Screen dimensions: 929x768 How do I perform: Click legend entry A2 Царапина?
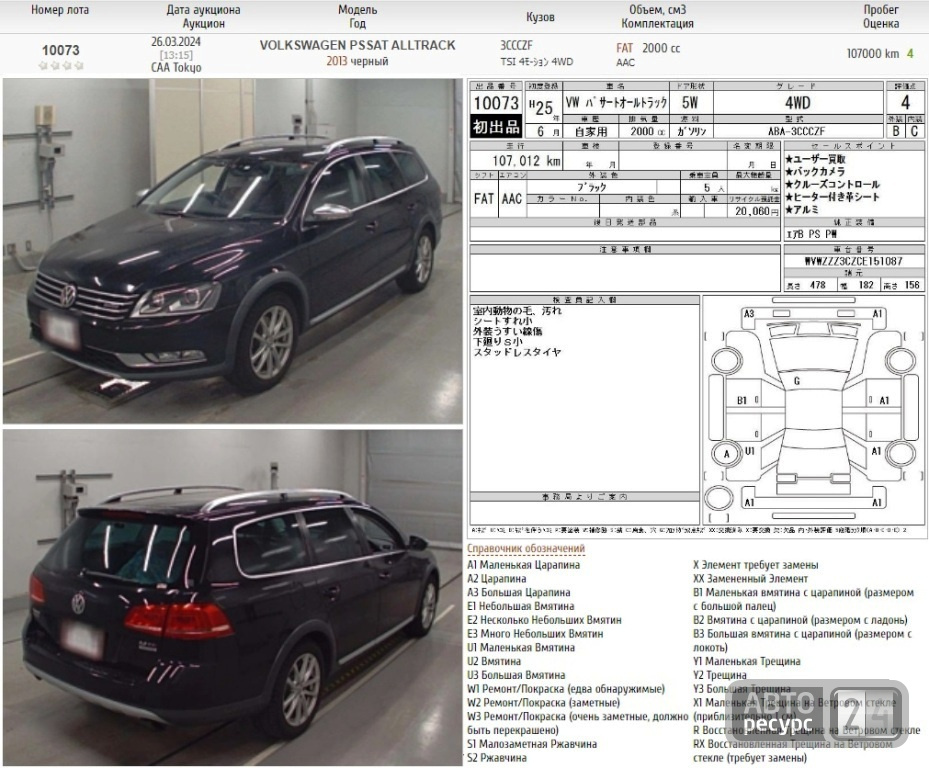[x=496, y=579]
